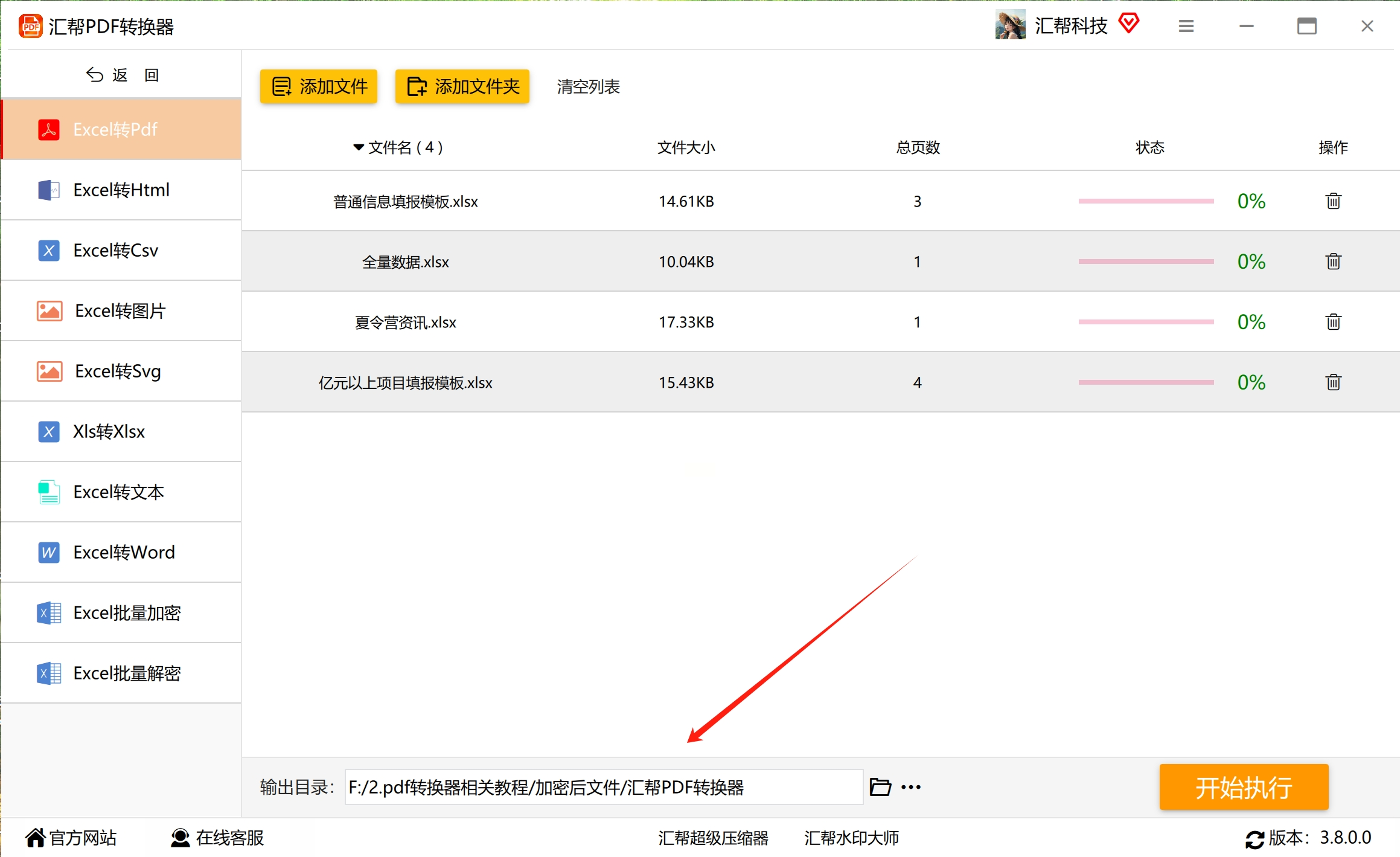Click the headset icon beside 在线客服
Viewport: 1400px width, 857px height.
tap(181, 838)
